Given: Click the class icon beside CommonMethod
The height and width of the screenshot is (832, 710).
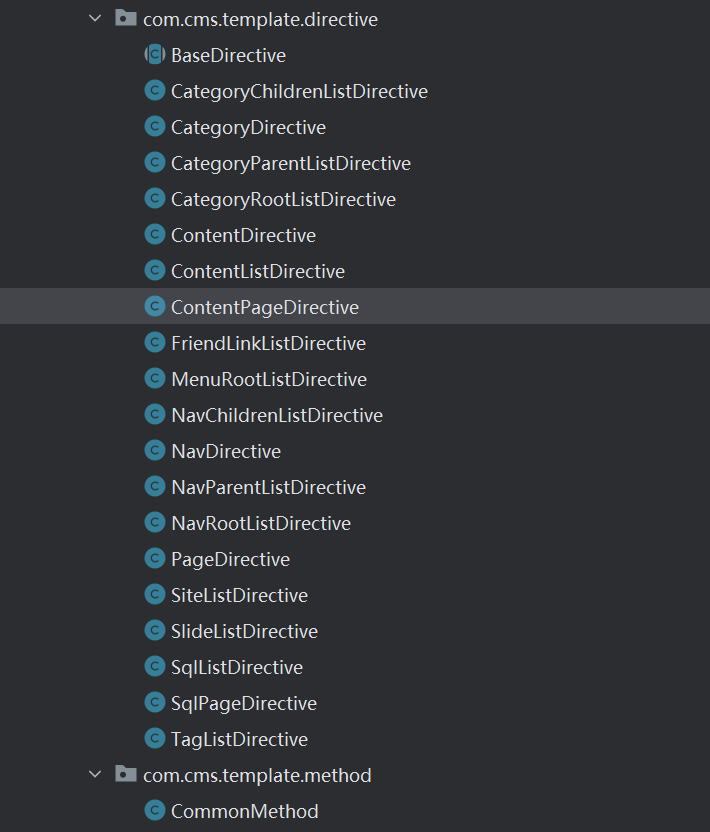Looking at the screenshot, I should click(155, 810).
